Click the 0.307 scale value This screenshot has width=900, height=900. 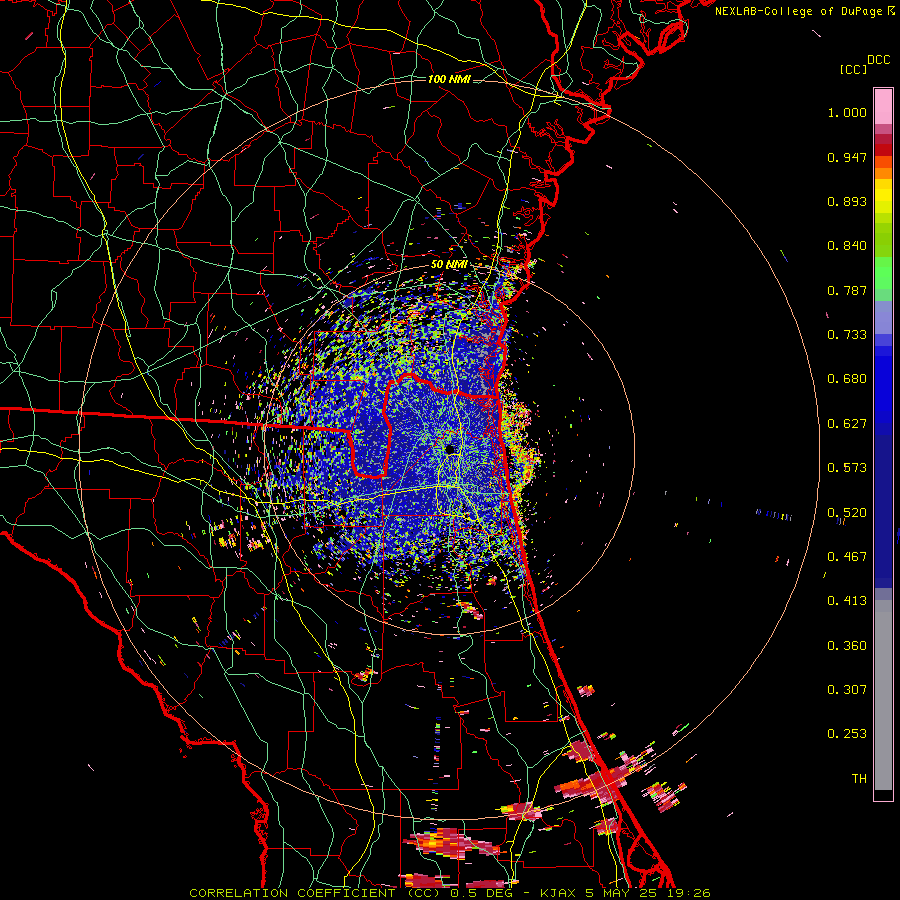pyautogui.click(x=847, y=690)
